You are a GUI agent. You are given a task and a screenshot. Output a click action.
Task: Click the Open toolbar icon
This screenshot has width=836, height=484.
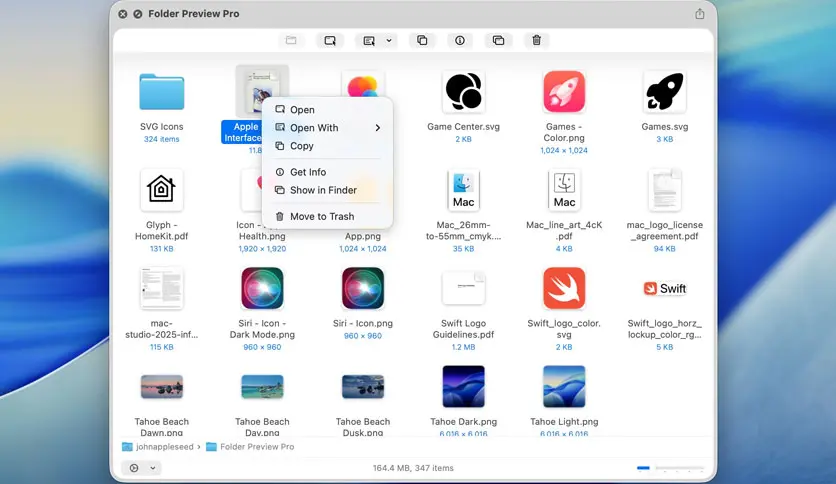coord(330,41)
